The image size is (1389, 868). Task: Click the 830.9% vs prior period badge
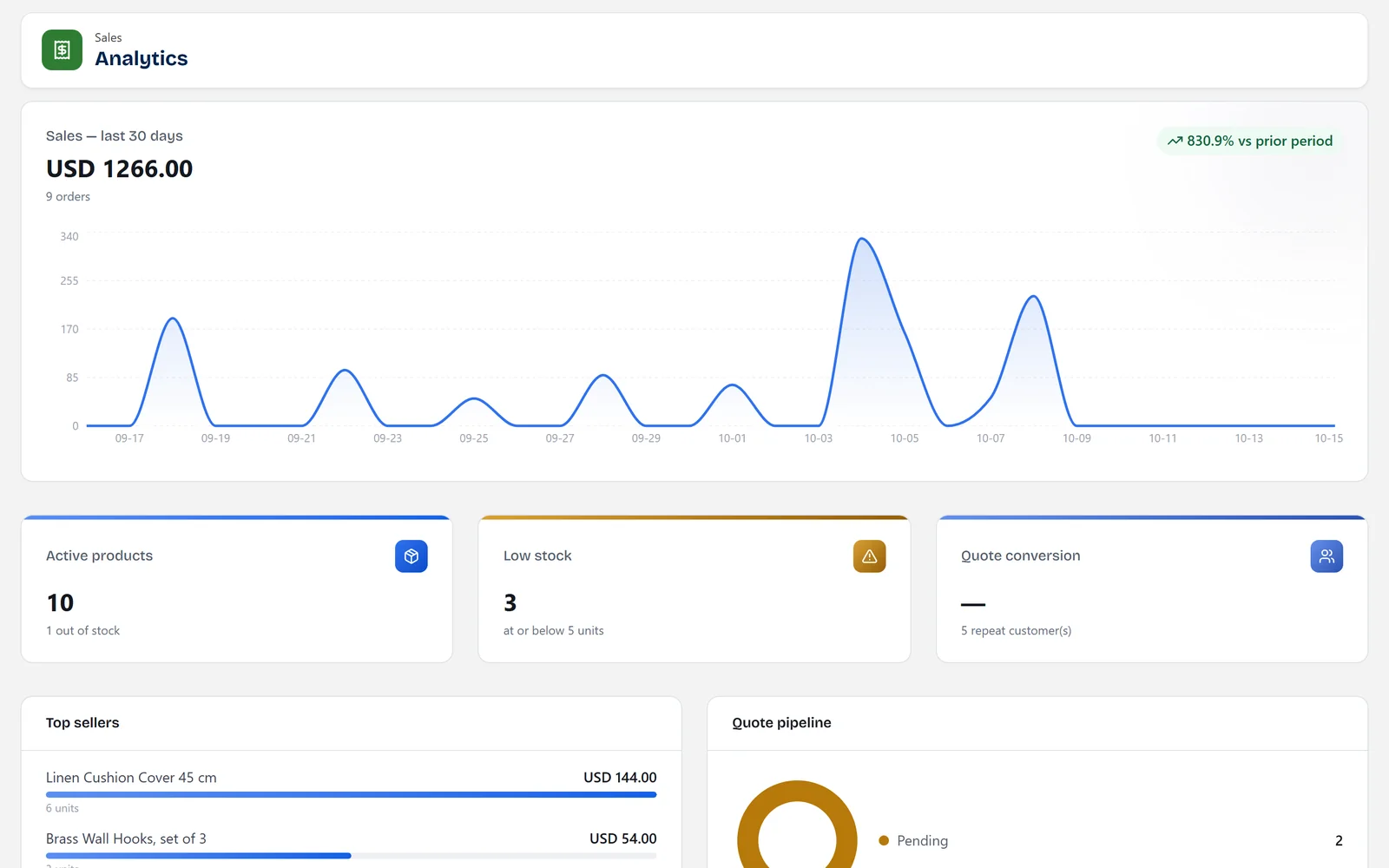pyautogui.click(x=1250, y=141)
